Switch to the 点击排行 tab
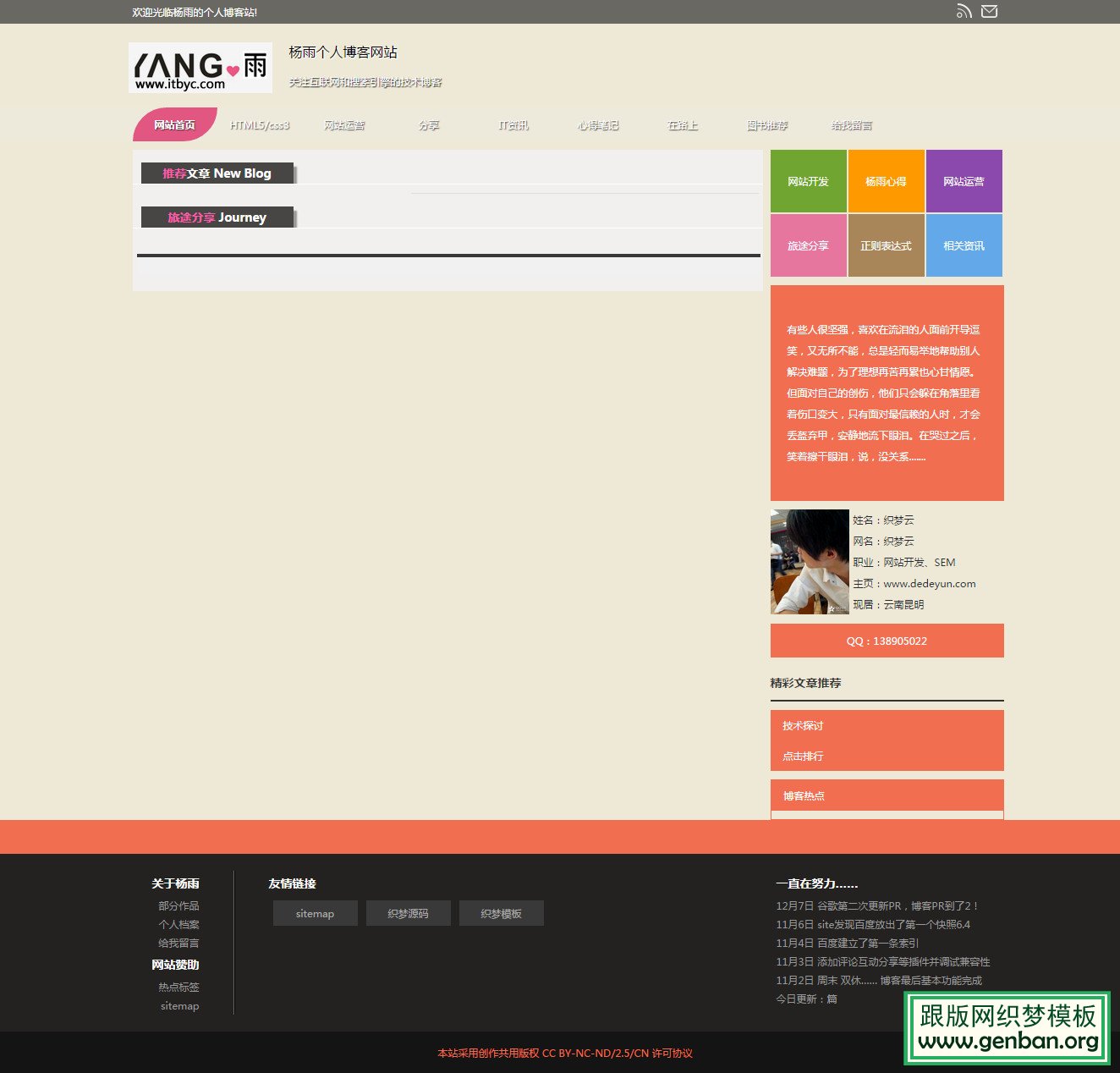This screenshot has width=1120, height=1073. 803,757
